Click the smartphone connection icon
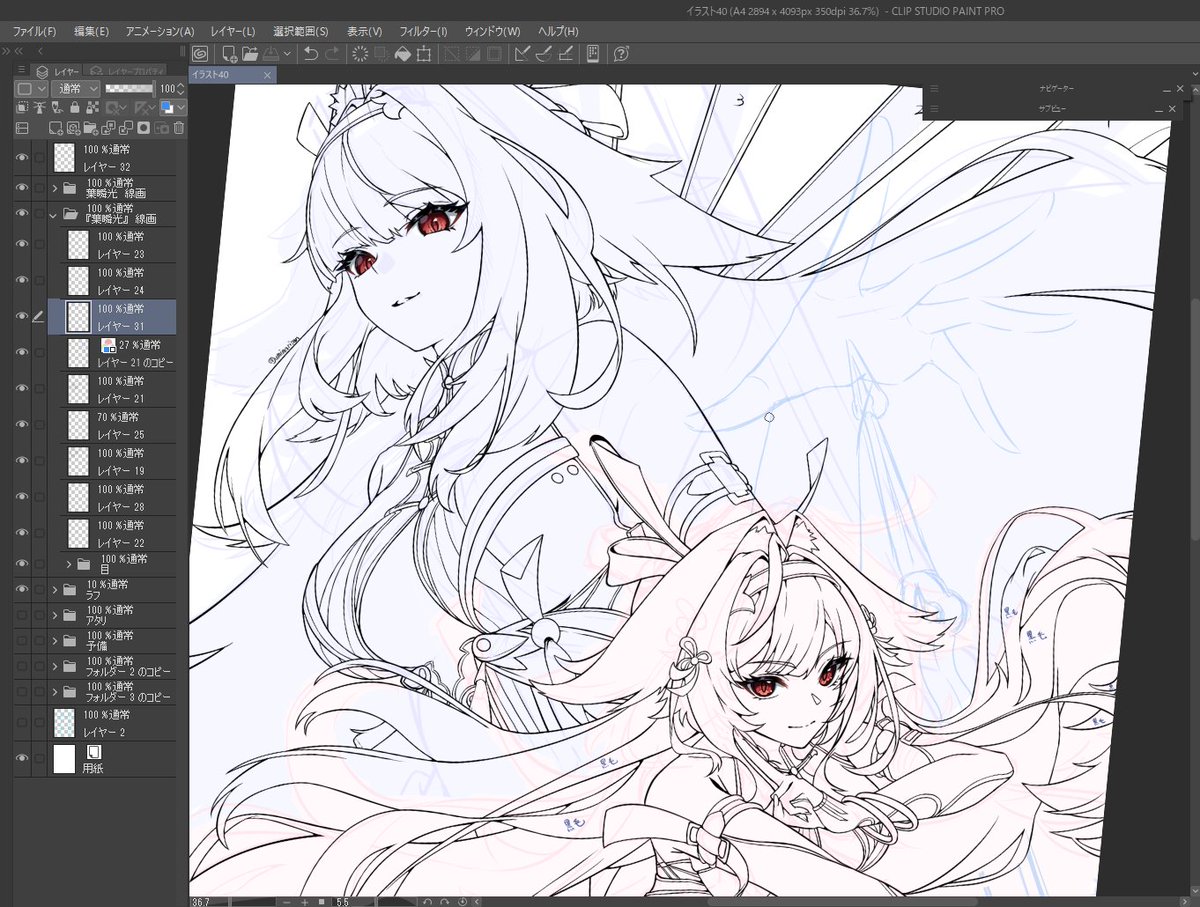Image resolution: width=1200 pixels, height=907 pixels. [x=593, y=54]
